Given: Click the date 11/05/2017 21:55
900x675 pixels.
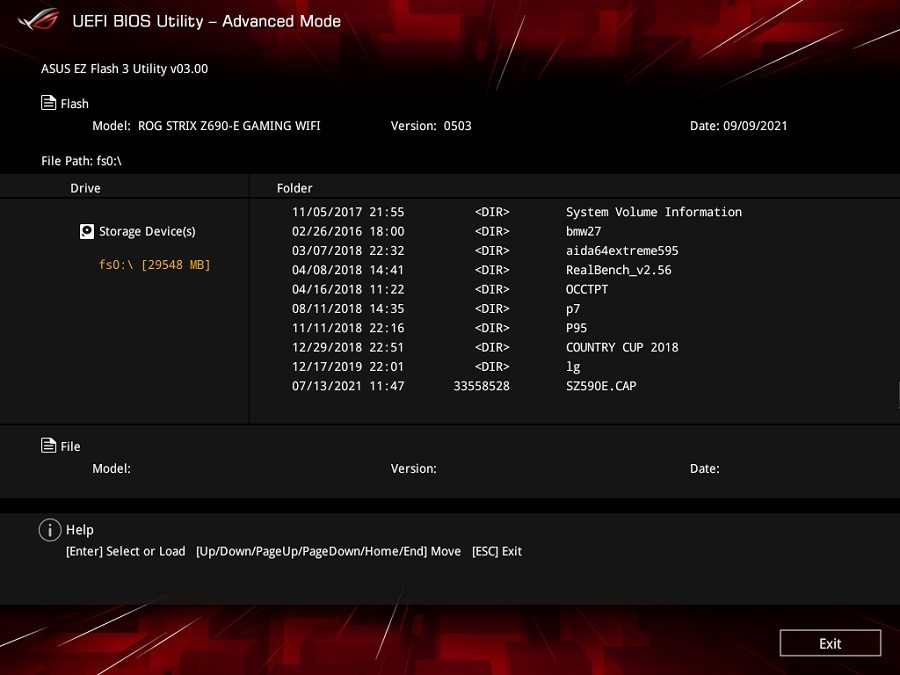Looking at the screenshot, I should (x=348, y=212).
